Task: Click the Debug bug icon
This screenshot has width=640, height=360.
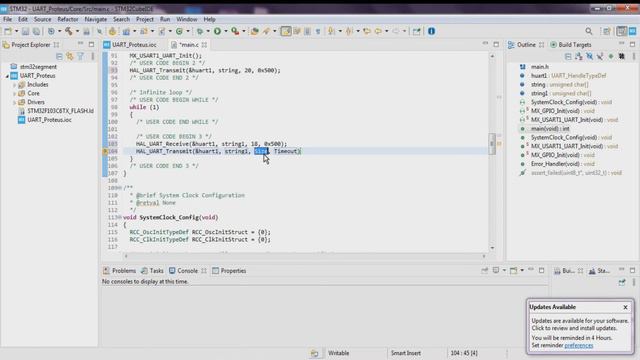Action: pyautogui.click(x=200, y=31)
